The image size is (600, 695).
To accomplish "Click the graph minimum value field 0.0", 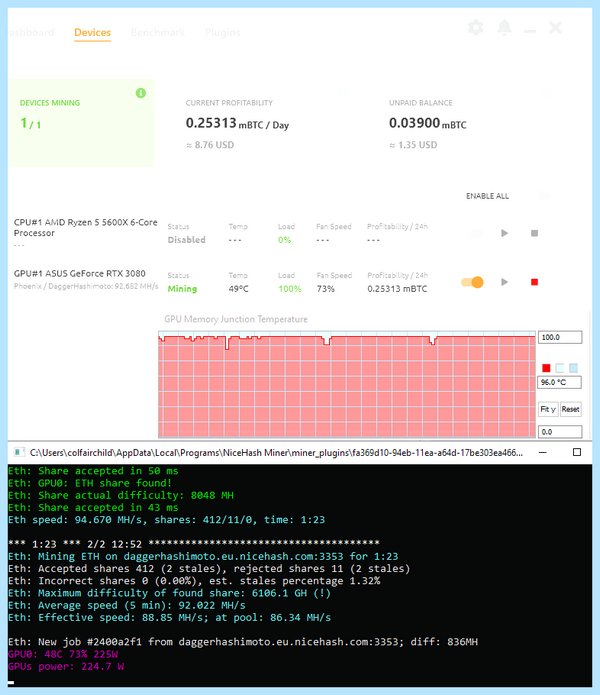I will click(x=560, y=432).
